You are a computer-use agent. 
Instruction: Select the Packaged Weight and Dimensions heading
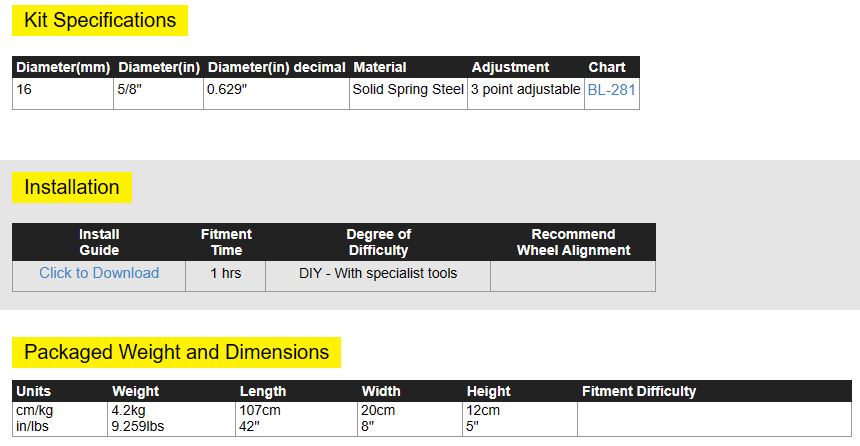pos(176,352)
